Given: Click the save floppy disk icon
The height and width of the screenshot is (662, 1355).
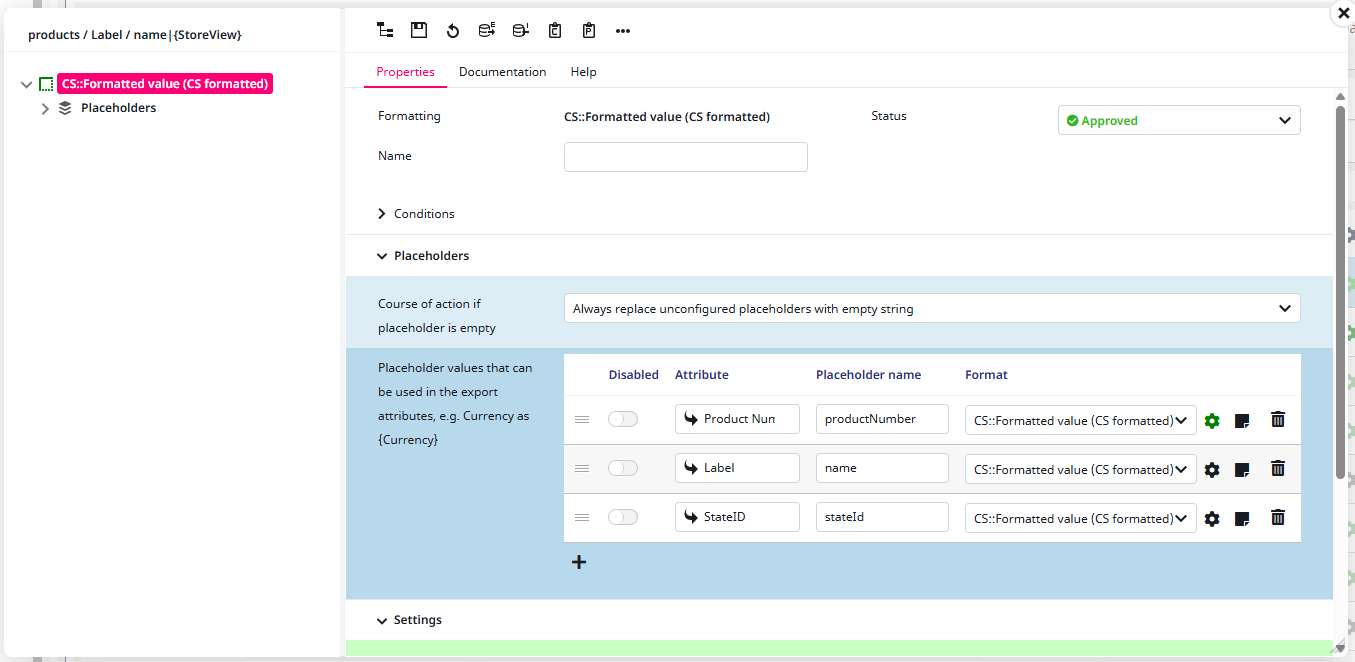Looking at the screenshot, I should click(x=419, y=30).
